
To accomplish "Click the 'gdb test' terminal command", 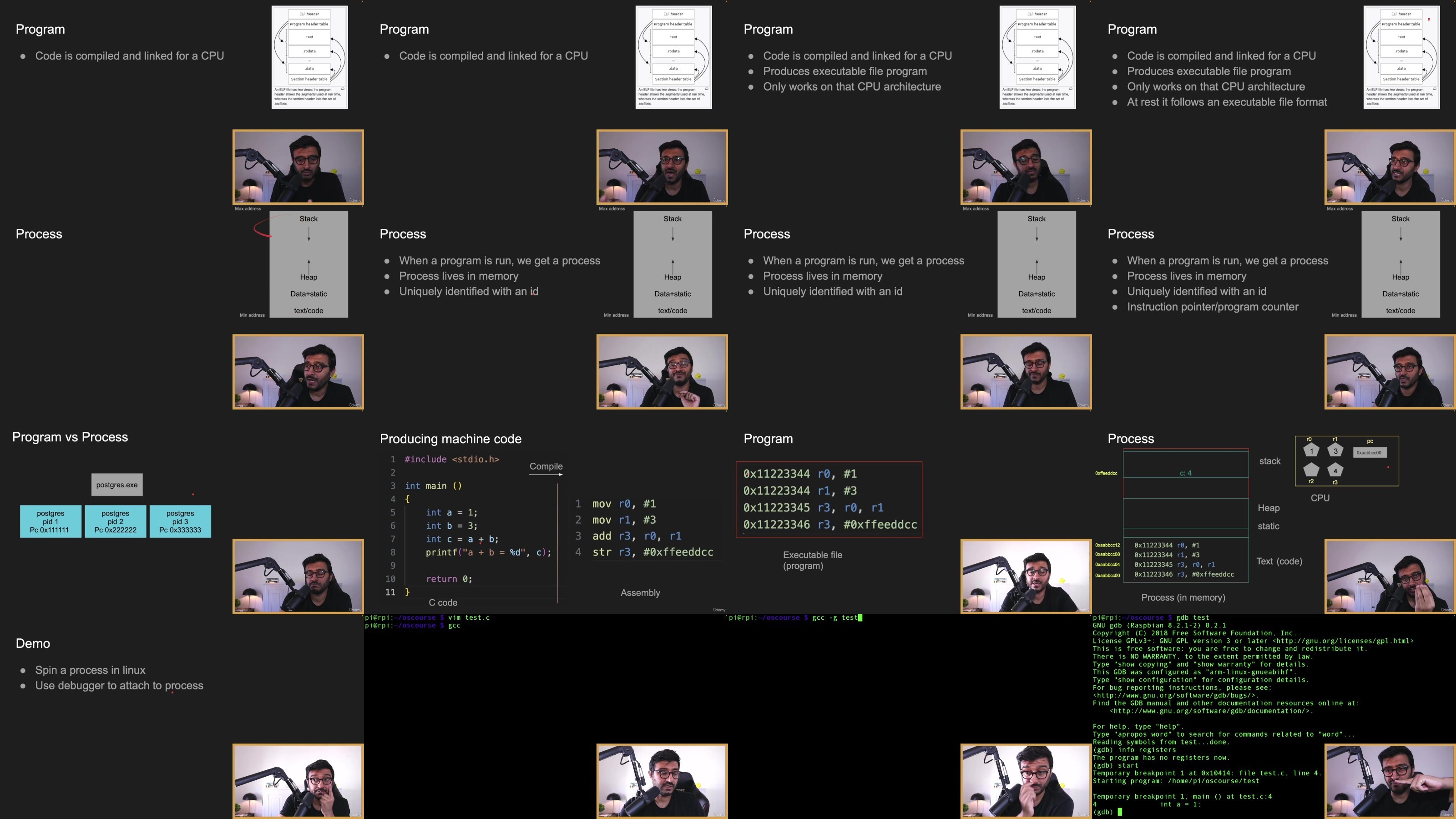I will click(1193, 618).
